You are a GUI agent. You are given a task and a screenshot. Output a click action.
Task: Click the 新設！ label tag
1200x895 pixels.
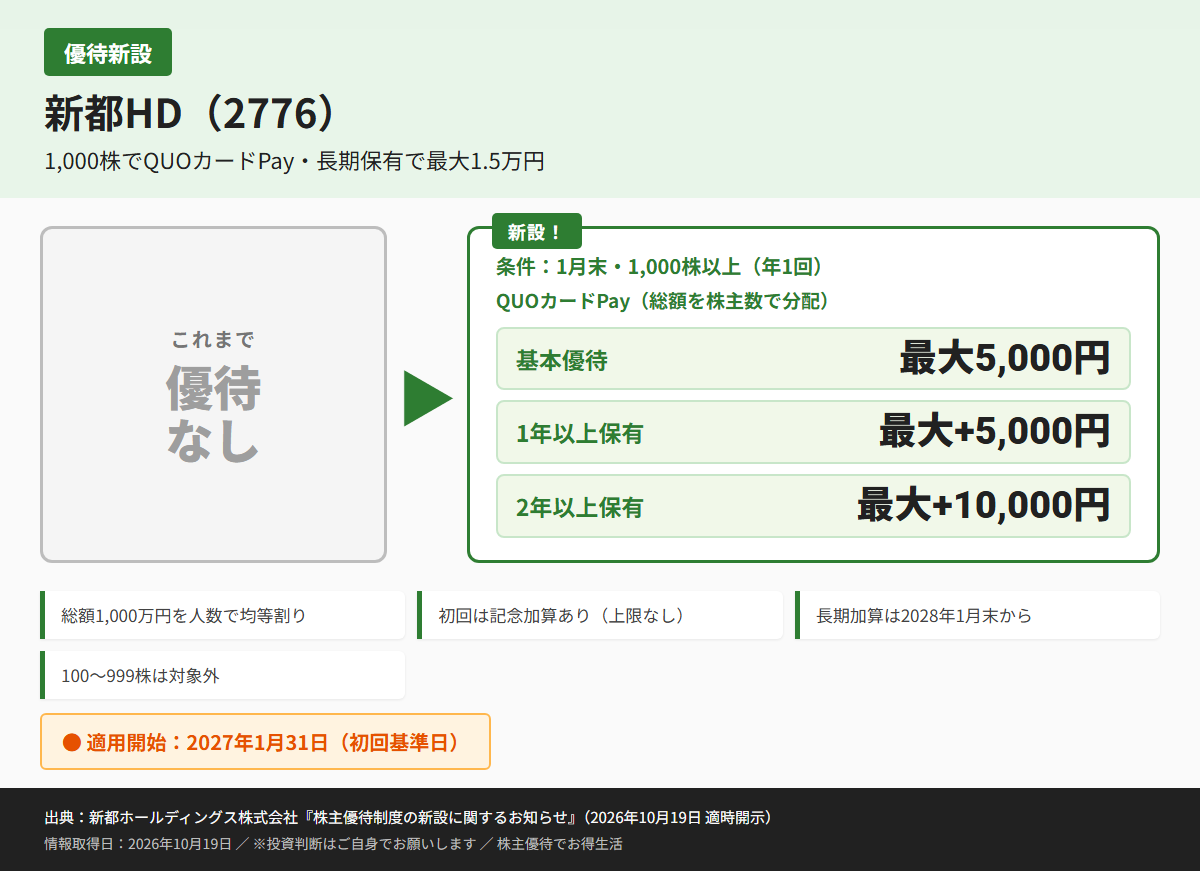click(x=536, y=232)
